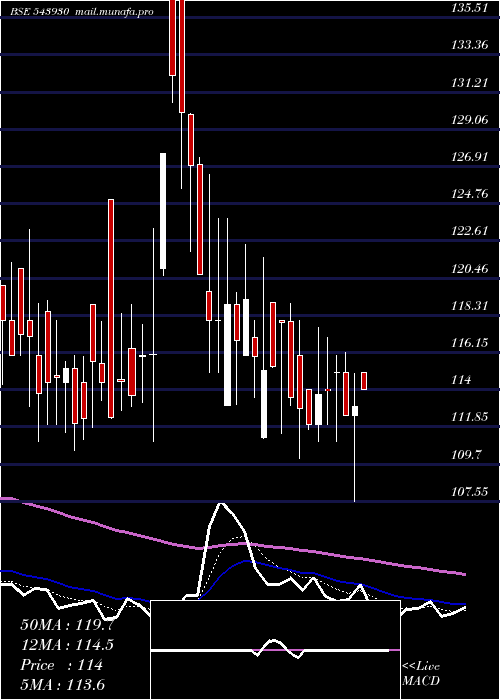The image size is (500, 700).
Task: Click the 12MA : 114.5 readout
Action: coord(67,645)
